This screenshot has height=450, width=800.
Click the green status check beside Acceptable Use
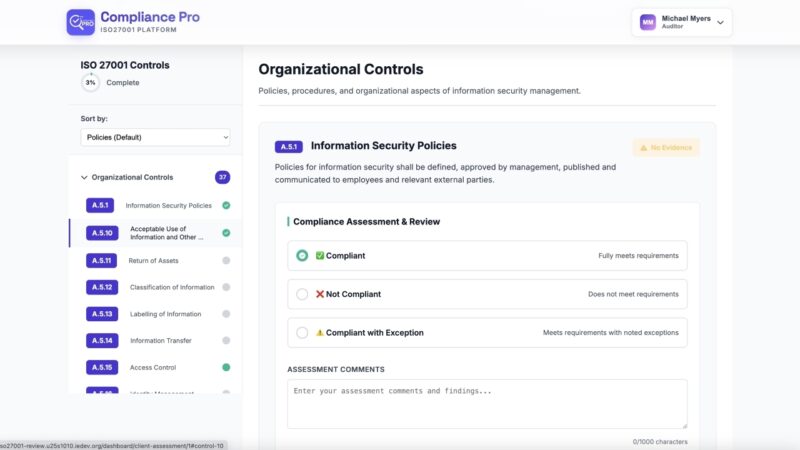click(226, 233)
